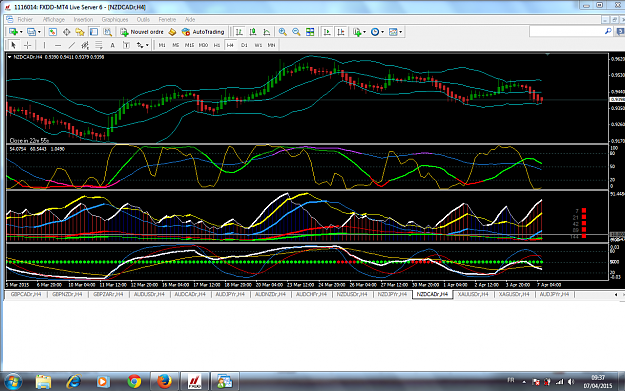Viewport: 625px width, 391px height.
Task: Switch to line chart mode
Action: click(267, 32)
